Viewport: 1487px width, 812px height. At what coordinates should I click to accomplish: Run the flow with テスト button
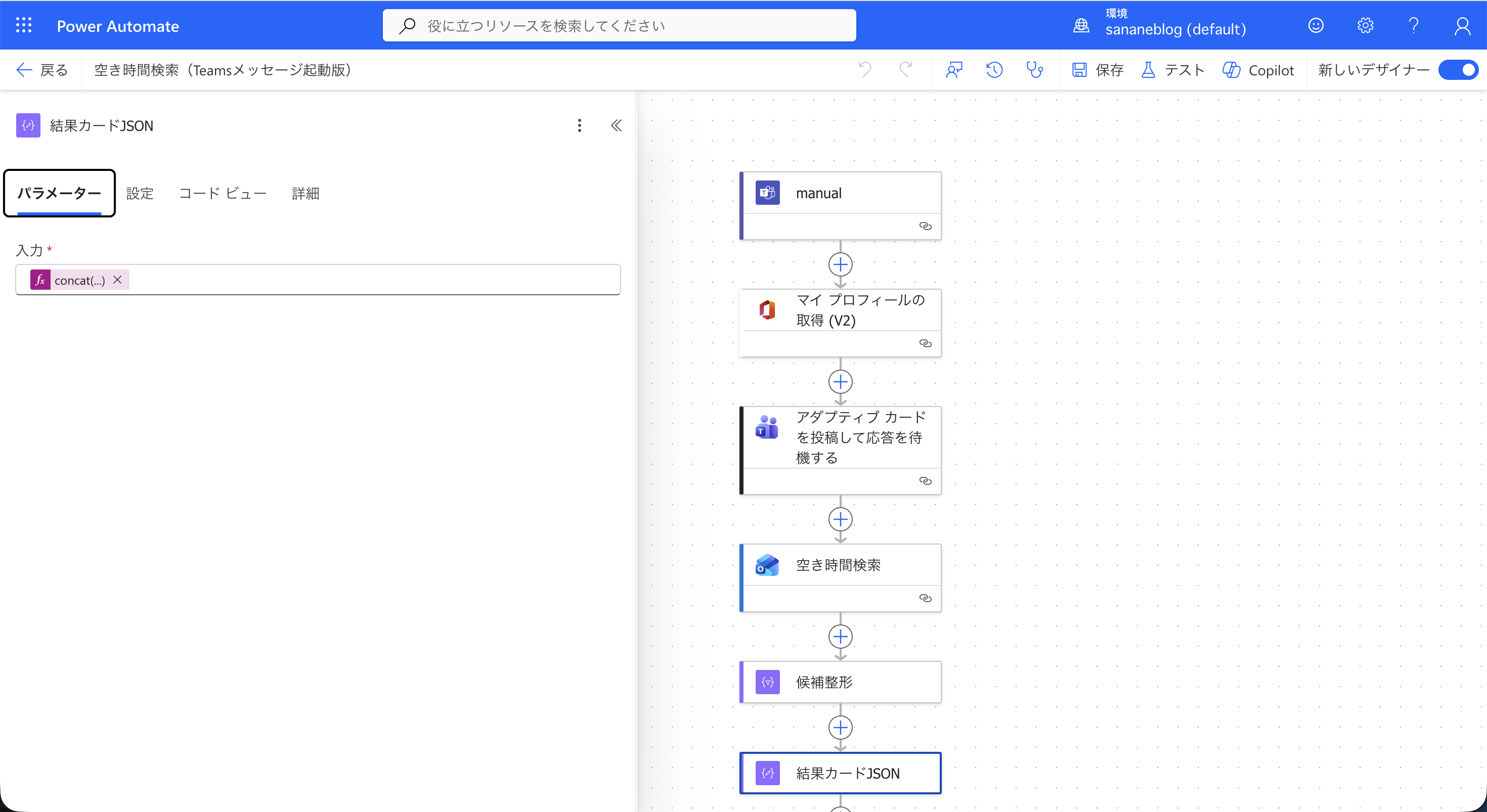coord(1173,70)
